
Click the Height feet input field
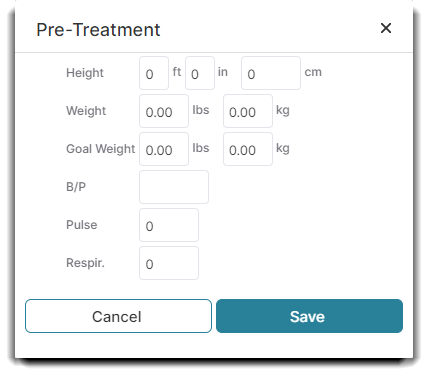pos(154,73)
